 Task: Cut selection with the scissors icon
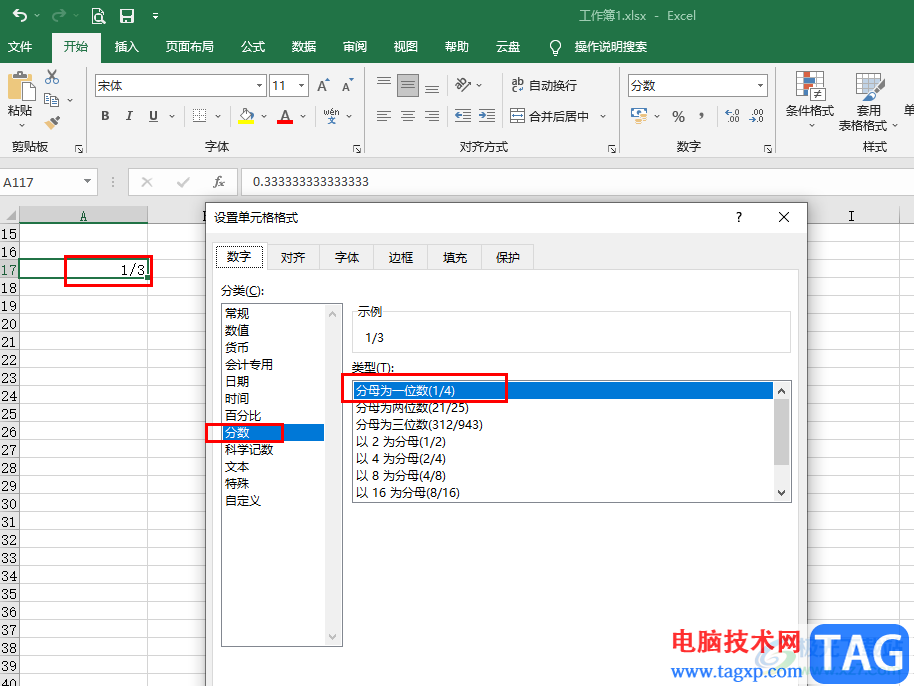[x=52, y=76]
